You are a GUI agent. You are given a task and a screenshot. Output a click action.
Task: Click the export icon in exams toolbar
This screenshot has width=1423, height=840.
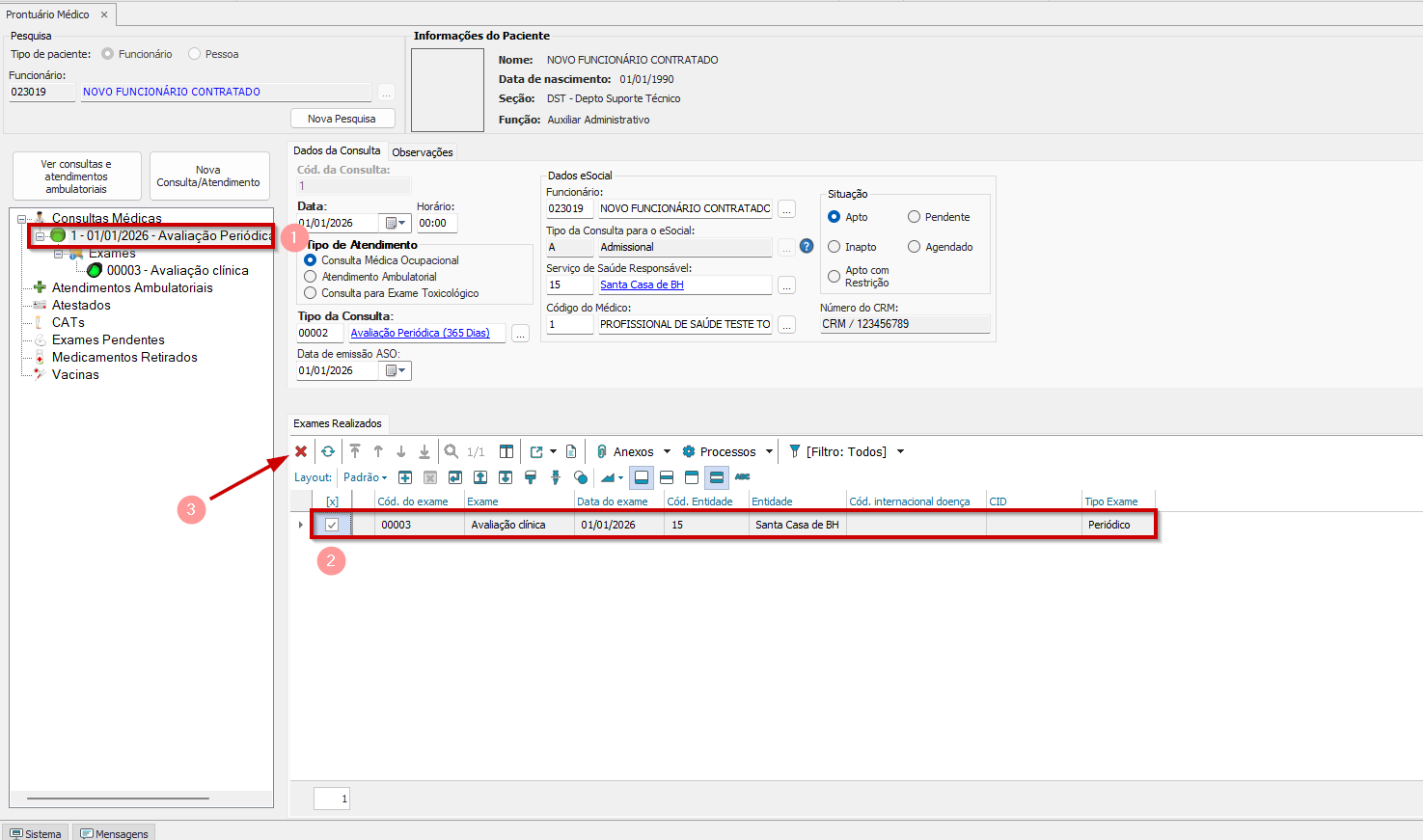pos(536,451)
